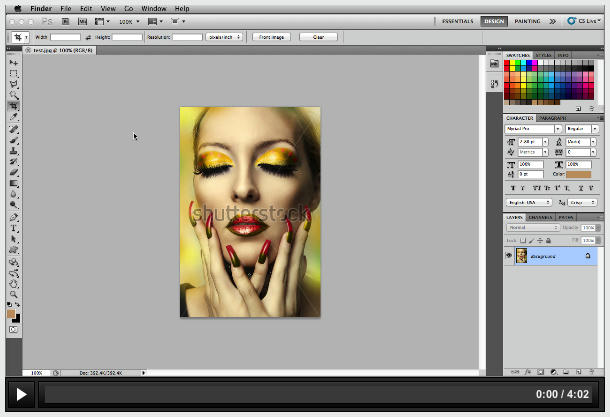Screen dimensions: 610x417
Task: Select the Spot Healing Brush tool
Action: click(x=14, y=129)
